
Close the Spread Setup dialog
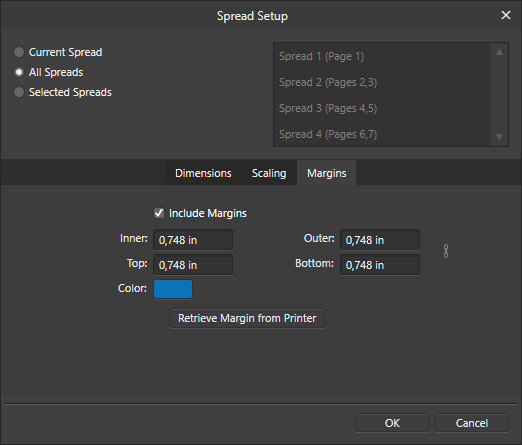[x=506, y=15]
